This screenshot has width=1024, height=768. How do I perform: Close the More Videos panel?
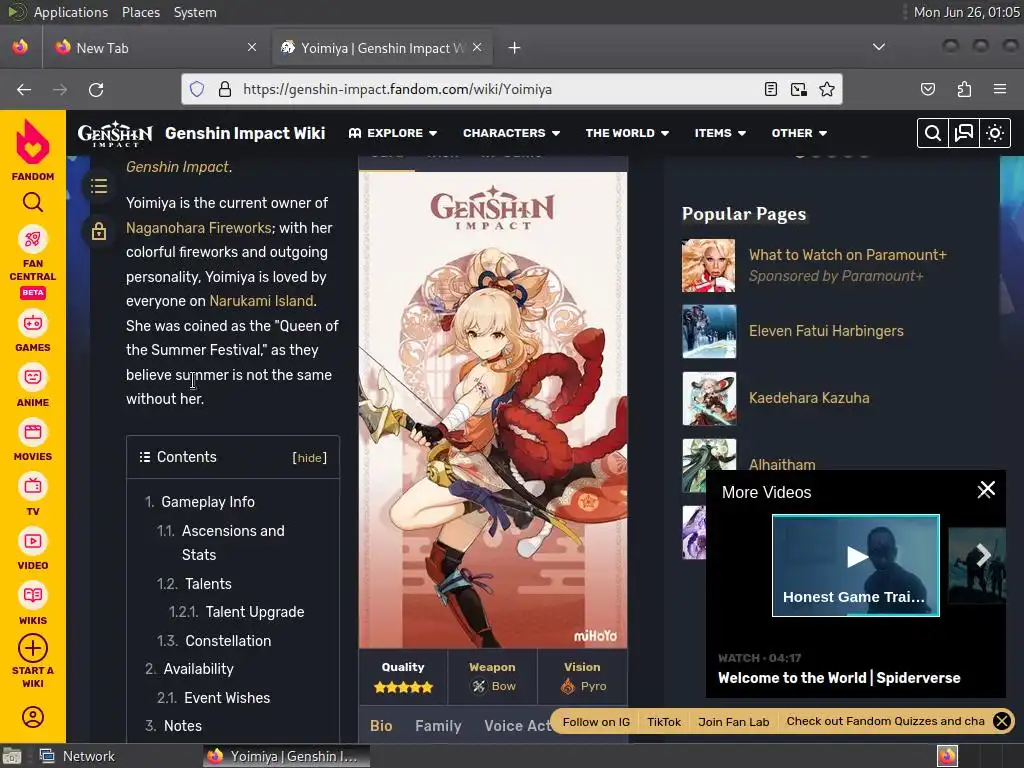[x=986, y=489]
